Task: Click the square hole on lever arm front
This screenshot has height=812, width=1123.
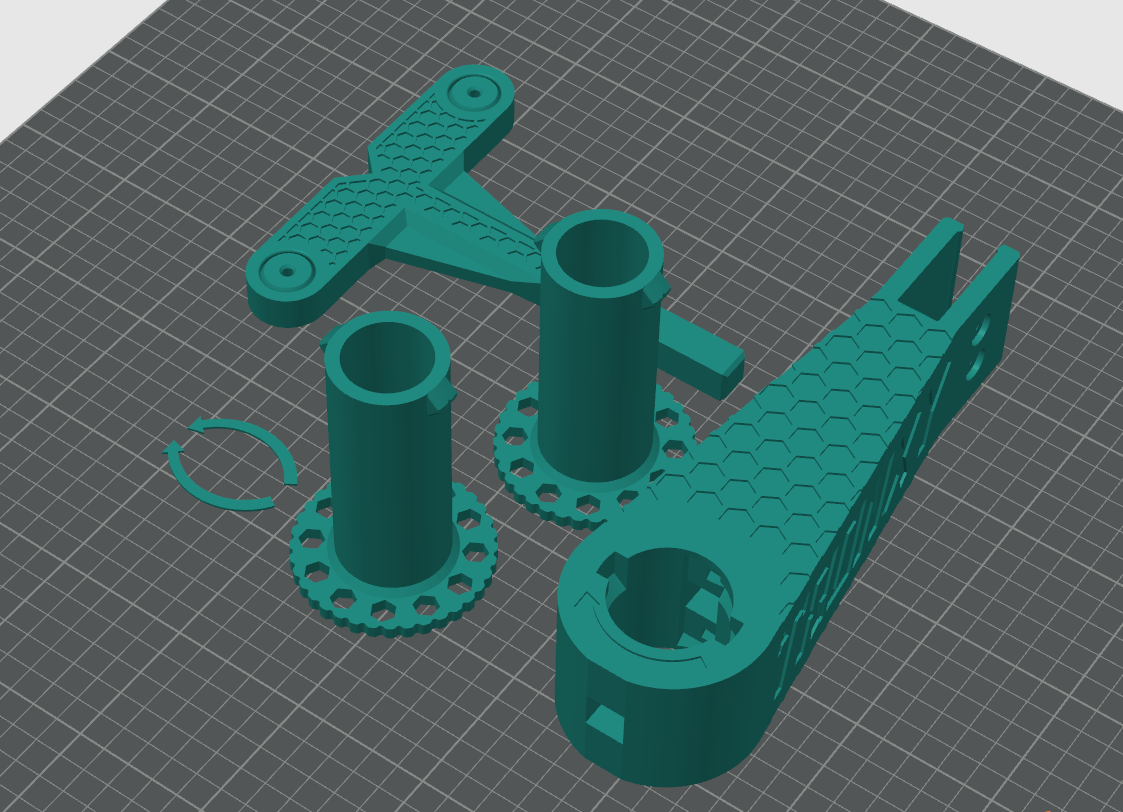Action: coord(603,720)
